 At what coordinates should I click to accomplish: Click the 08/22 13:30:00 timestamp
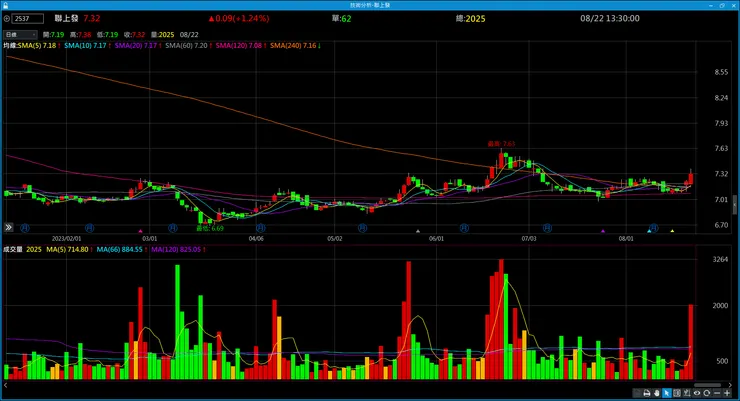click(x=610, y=18)
